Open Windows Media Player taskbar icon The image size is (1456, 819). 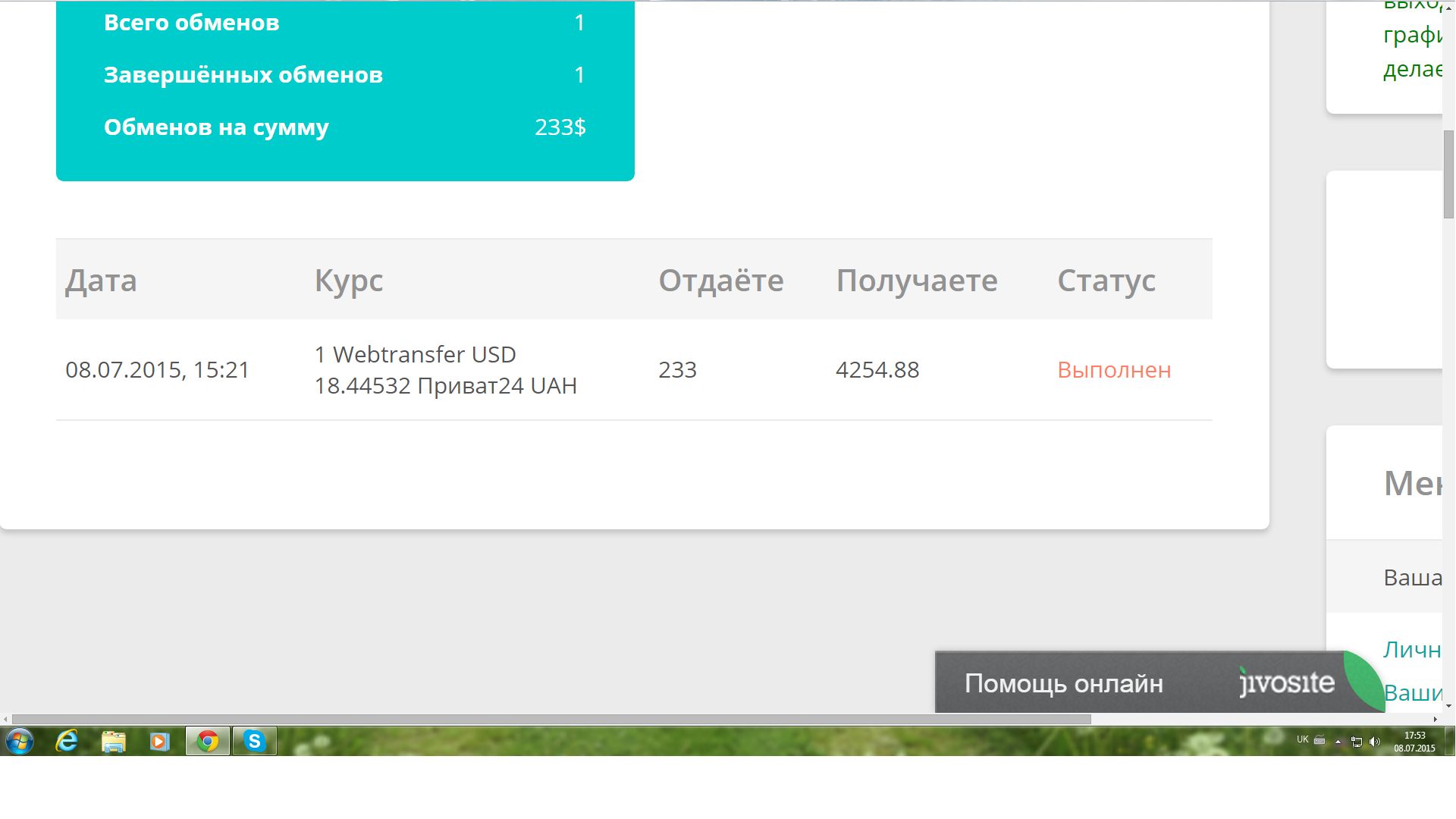(x=159, y=741)
